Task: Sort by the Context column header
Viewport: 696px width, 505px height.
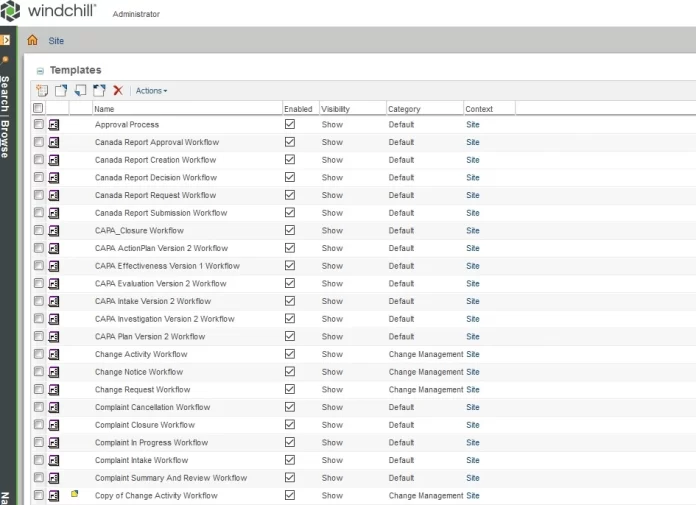Action: tap(489, 109)
